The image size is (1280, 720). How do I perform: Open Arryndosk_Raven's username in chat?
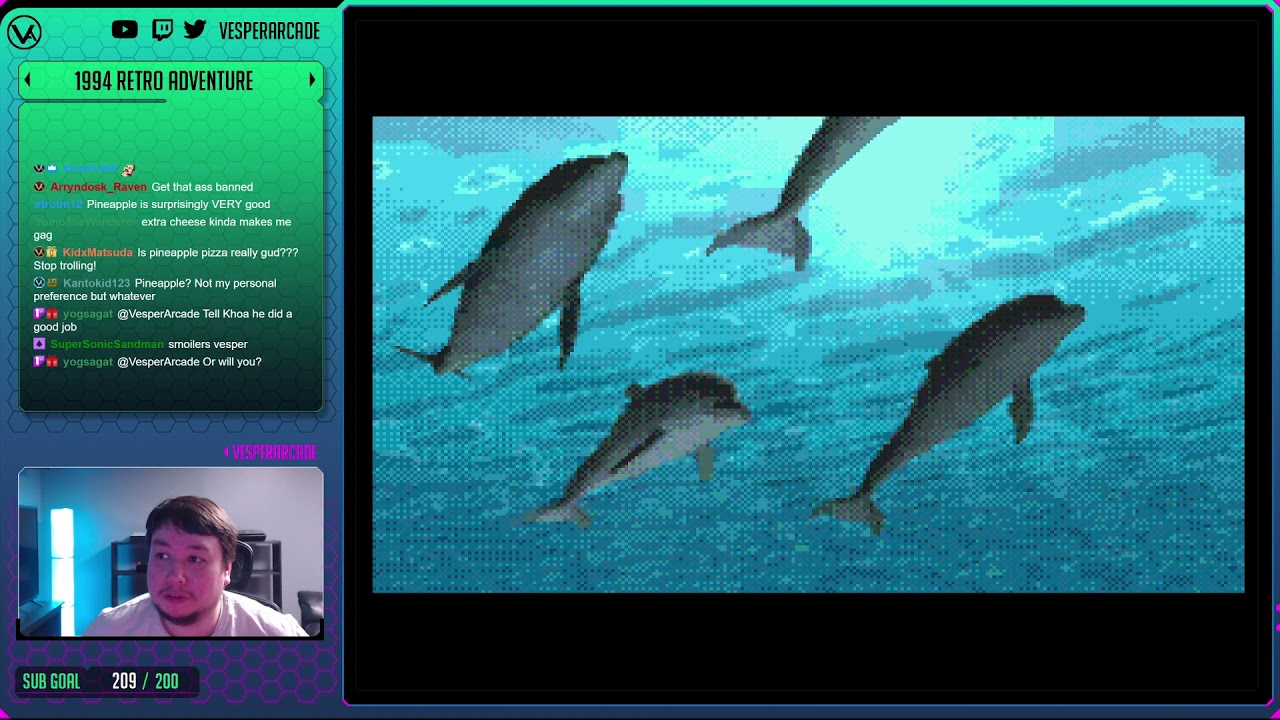pos(98,187)
